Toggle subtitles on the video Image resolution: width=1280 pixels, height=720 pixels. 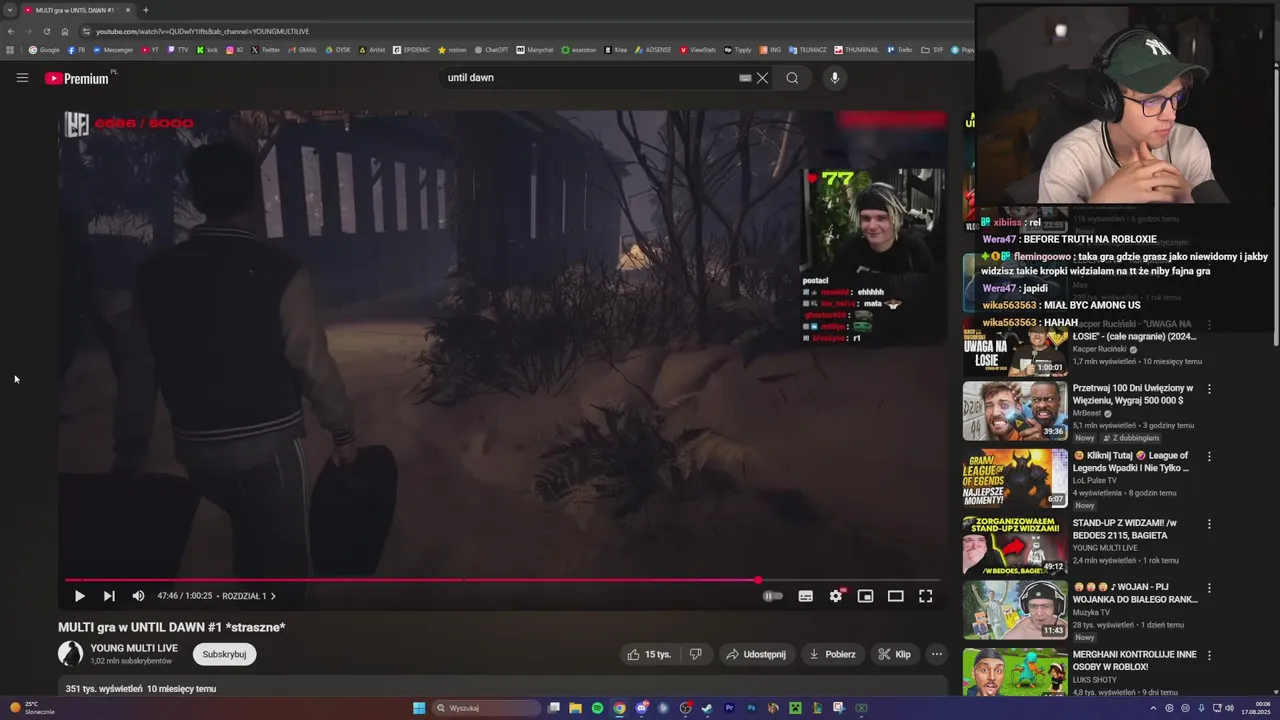click(806, 596)
